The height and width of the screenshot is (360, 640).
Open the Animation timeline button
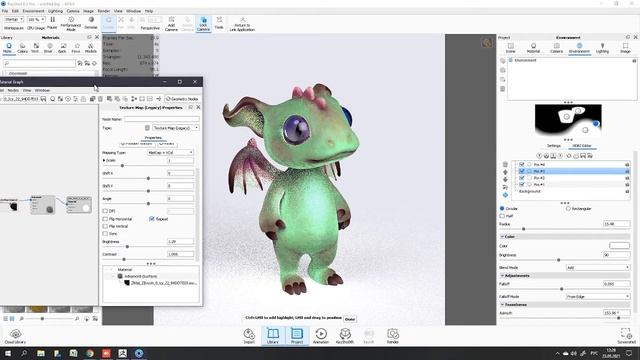[x=321, y=336]
